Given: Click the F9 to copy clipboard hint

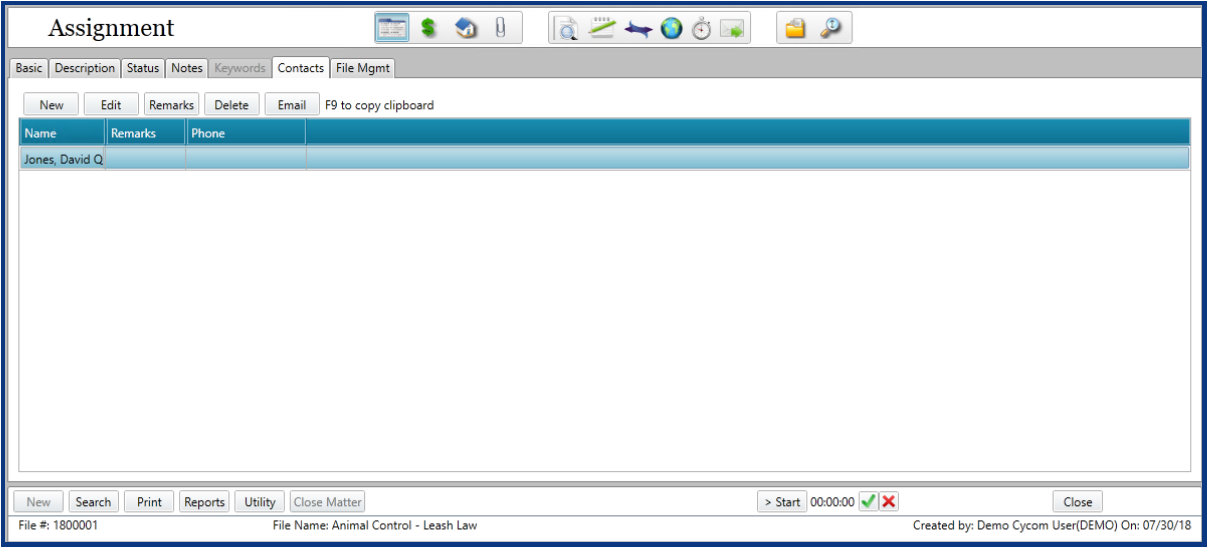Looking at the screenshot, I should pyautogui.click(x=380, y=105).
